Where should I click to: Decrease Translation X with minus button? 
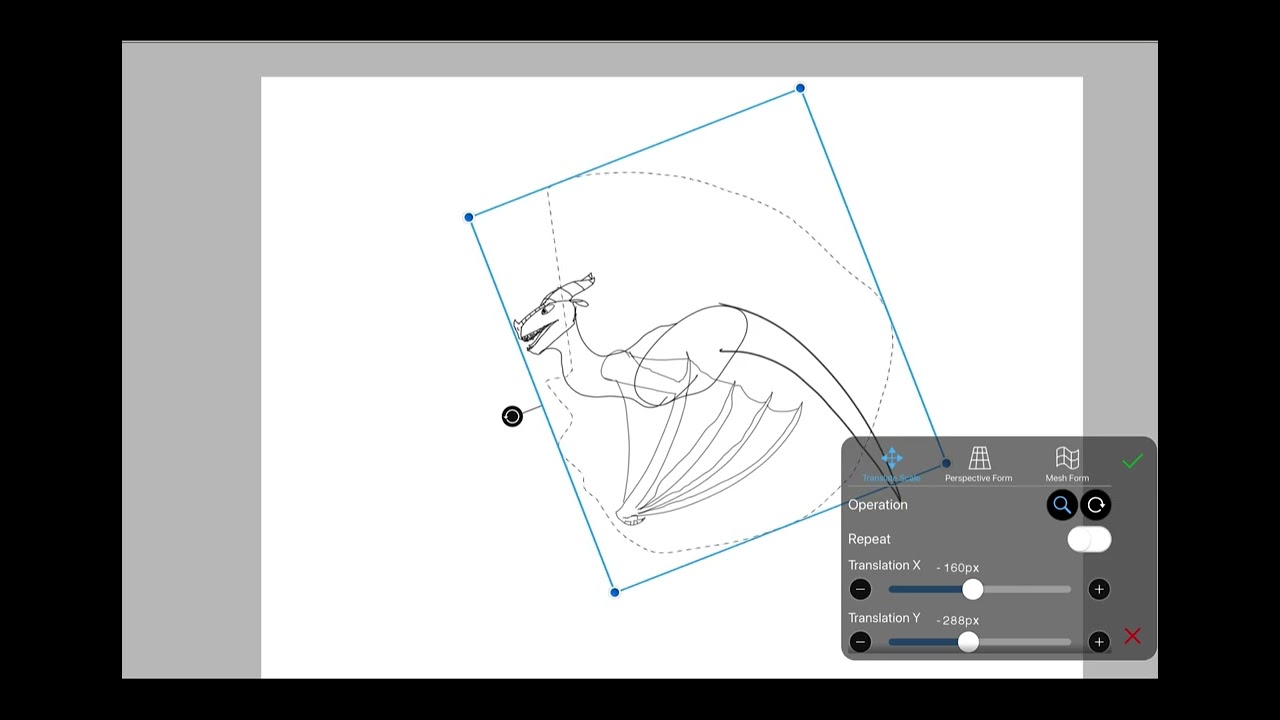(860, 589)
